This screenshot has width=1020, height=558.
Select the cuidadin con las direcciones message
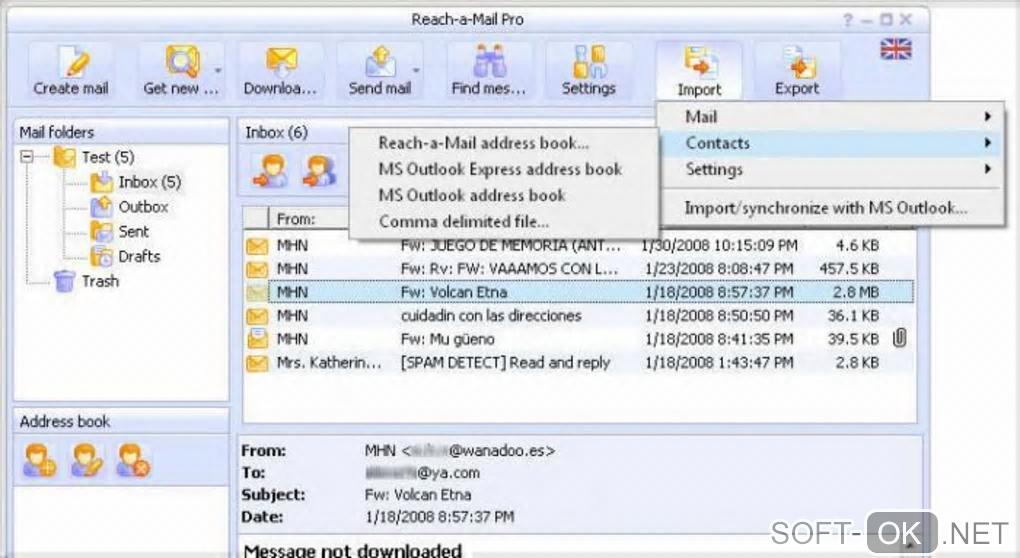pyautogui.click(x=579, y=316)
